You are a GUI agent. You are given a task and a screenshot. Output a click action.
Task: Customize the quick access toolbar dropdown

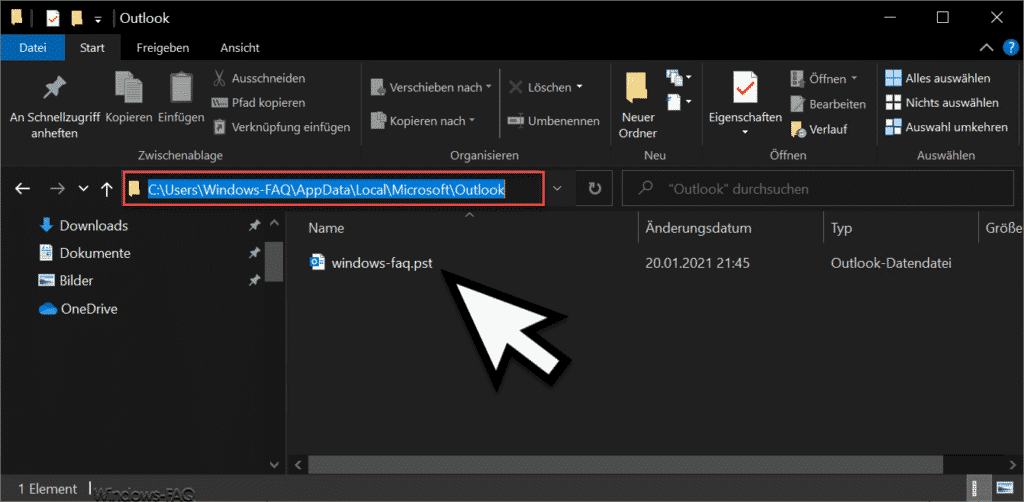point(98,20)
